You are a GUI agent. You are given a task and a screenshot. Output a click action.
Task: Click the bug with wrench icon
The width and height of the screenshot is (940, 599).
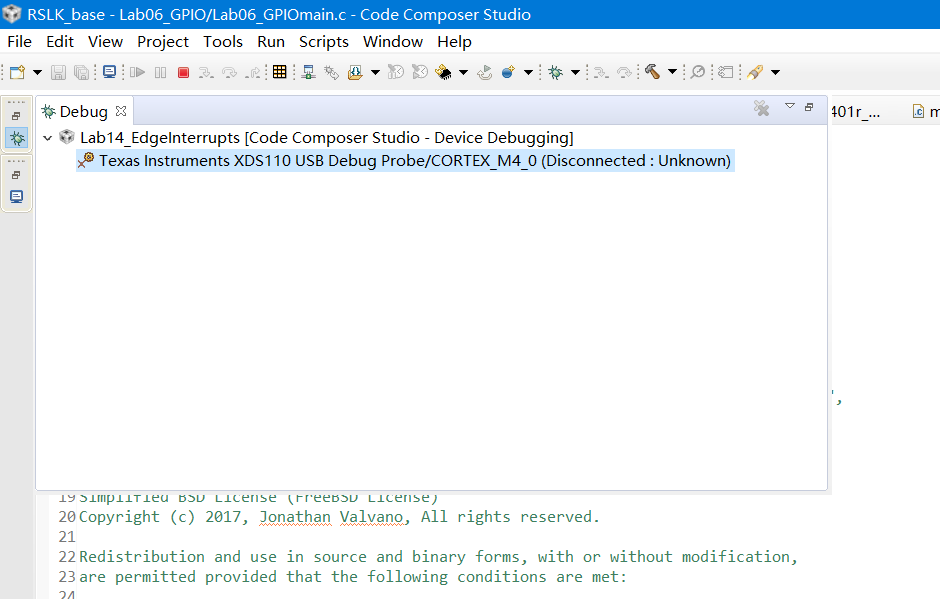point(332,73)
